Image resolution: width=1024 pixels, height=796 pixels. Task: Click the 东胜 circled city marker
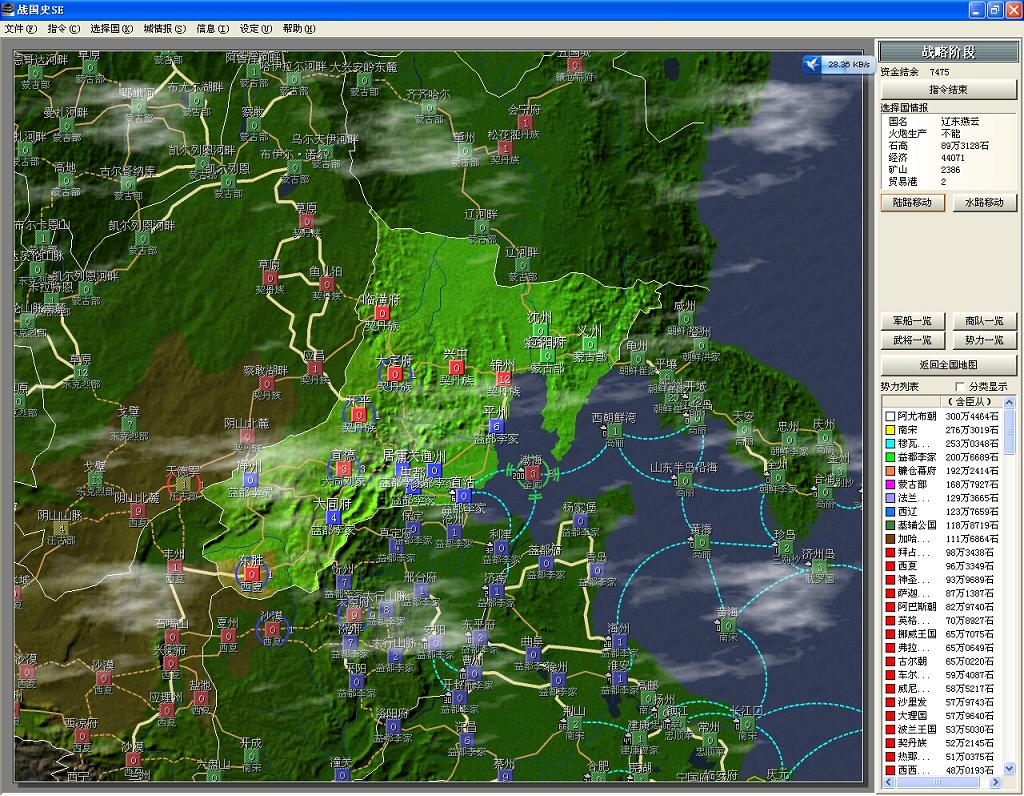(x=252, y=574)
